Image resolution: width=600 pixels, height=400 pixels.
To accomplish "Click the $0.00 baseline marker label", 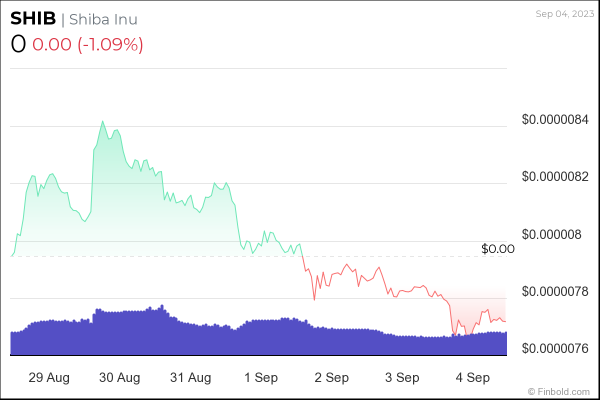I will [x=497, y=248].
